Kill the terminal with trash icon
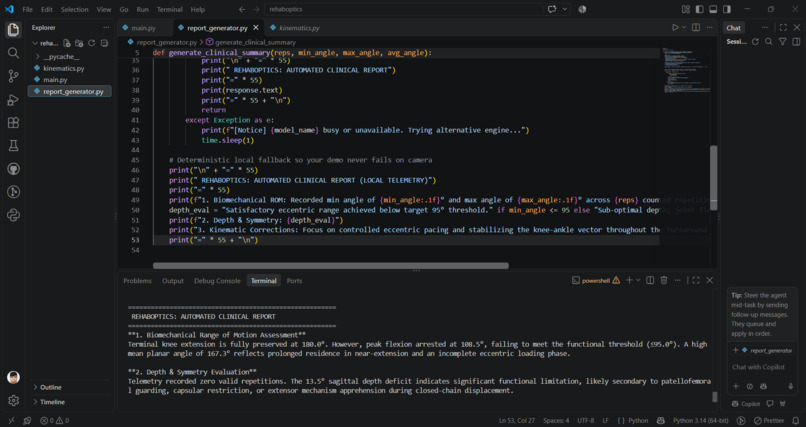The image size is (806, 427). [664, 280]
